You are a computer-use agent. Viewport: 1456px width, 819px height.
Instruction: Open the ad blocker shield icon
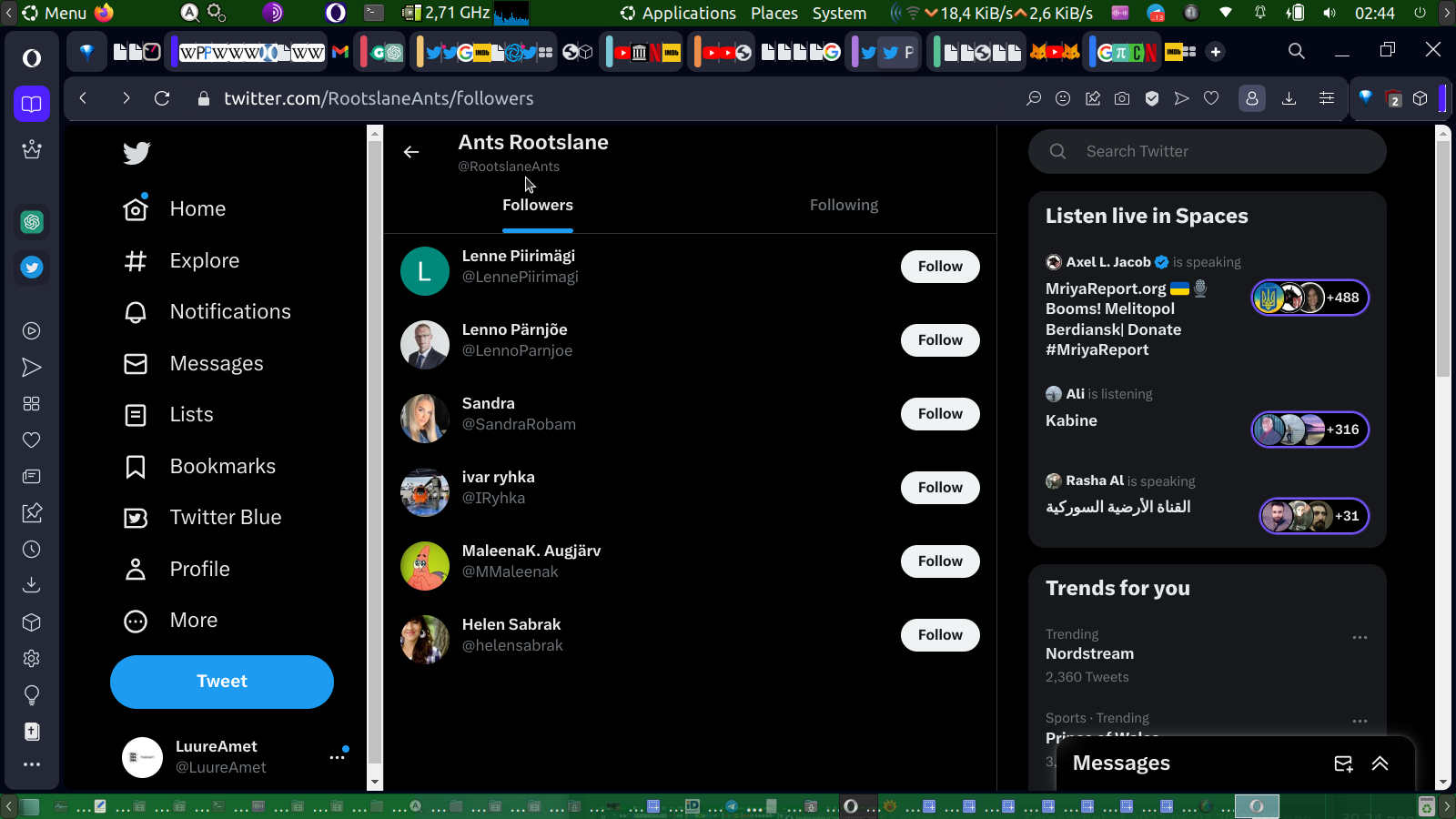1152,98
